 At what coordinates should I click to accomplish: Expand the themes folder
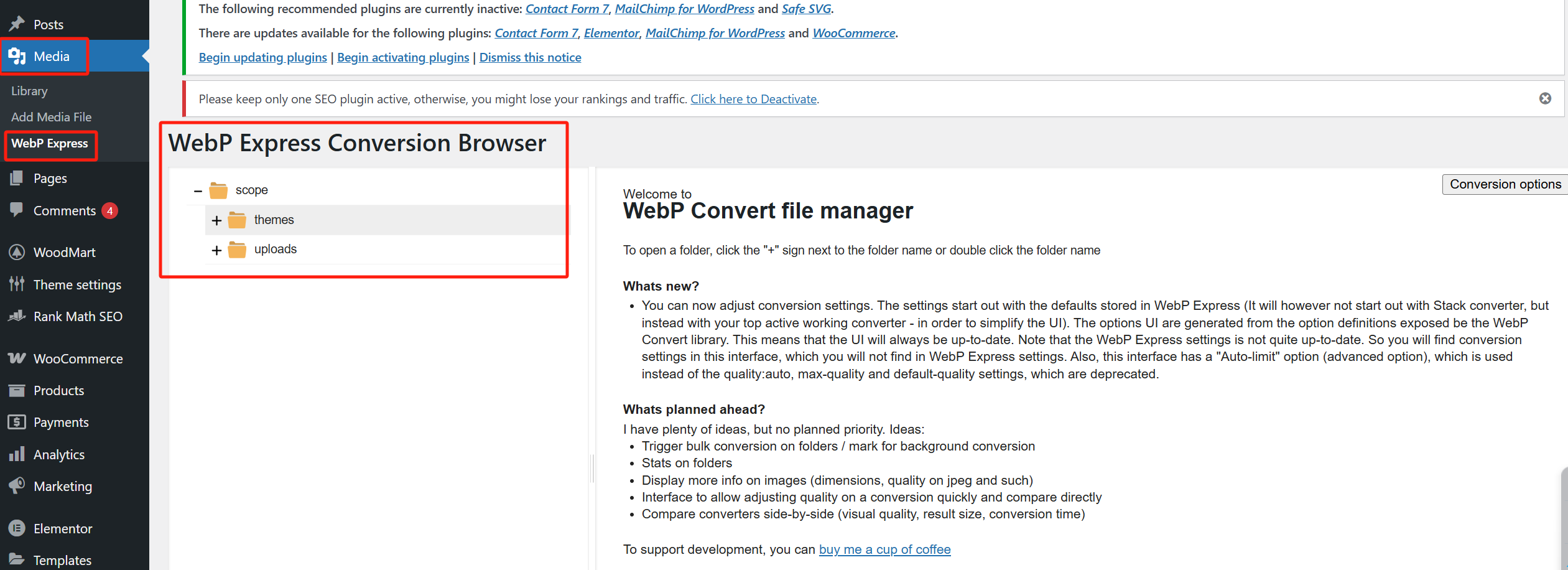(216, 220)
